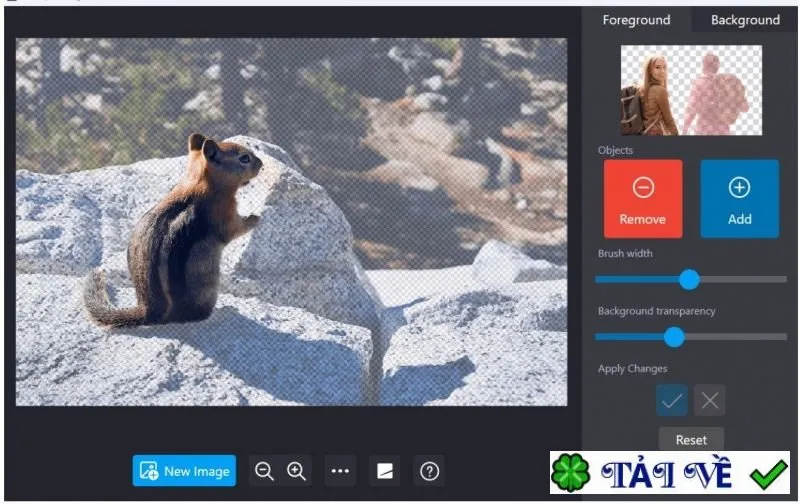800x504 pixels.
Task: Open the three-dots more options menu
Action: click(340, 471)
